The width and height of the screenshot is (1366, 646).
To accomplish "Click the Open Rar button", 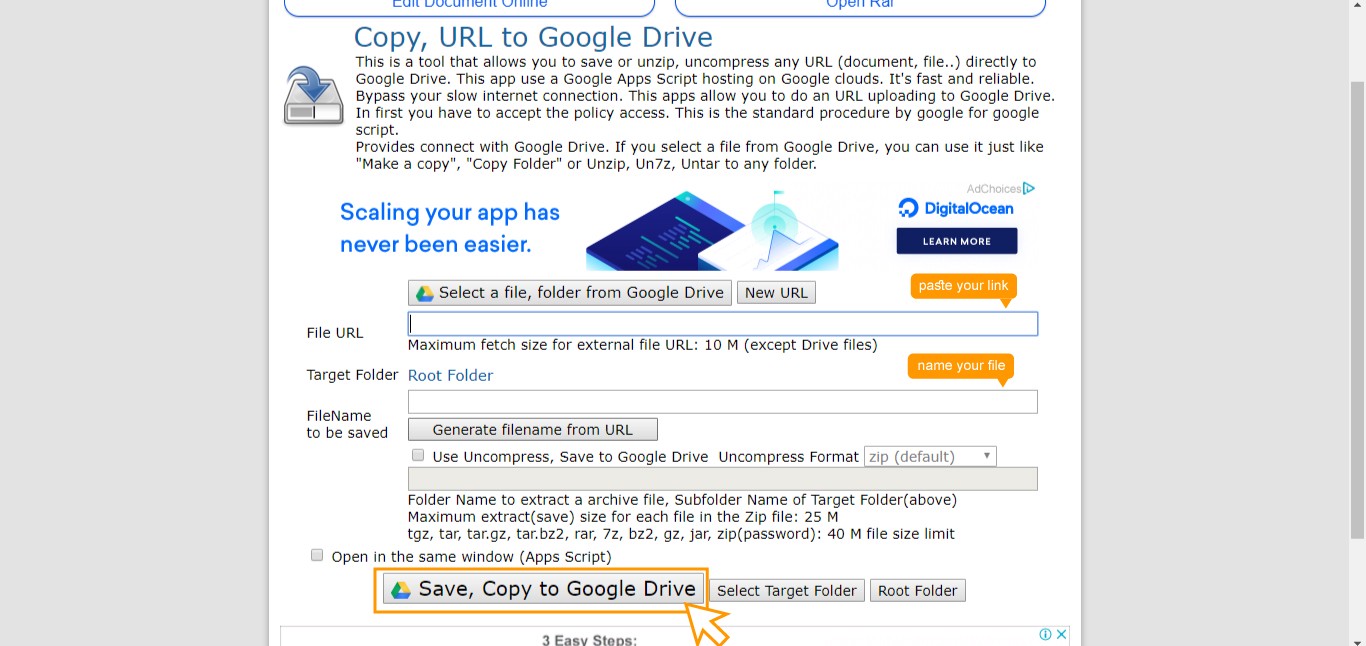I will click(x=860, y=5).
